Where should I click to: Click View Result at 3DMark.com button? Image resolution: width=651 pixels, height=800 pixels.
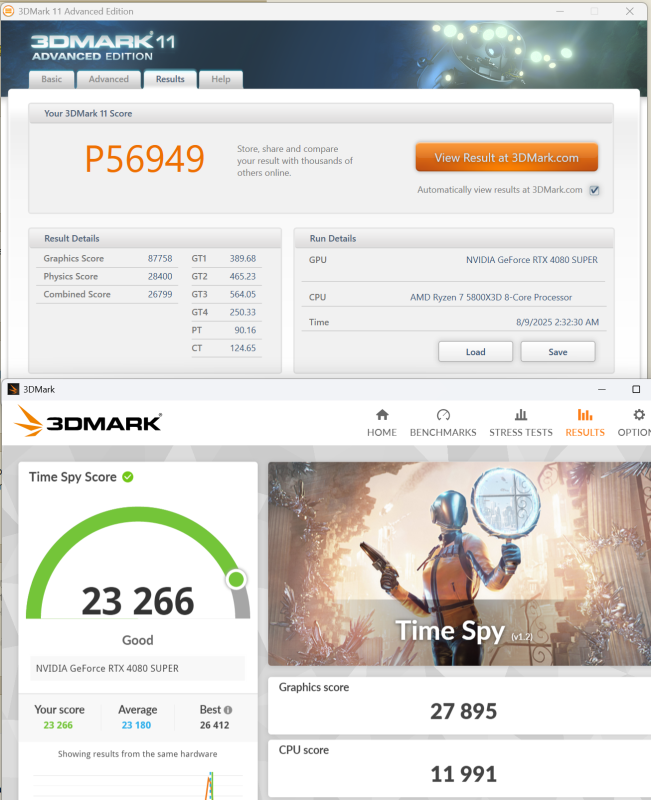click(x=507, y=157)
